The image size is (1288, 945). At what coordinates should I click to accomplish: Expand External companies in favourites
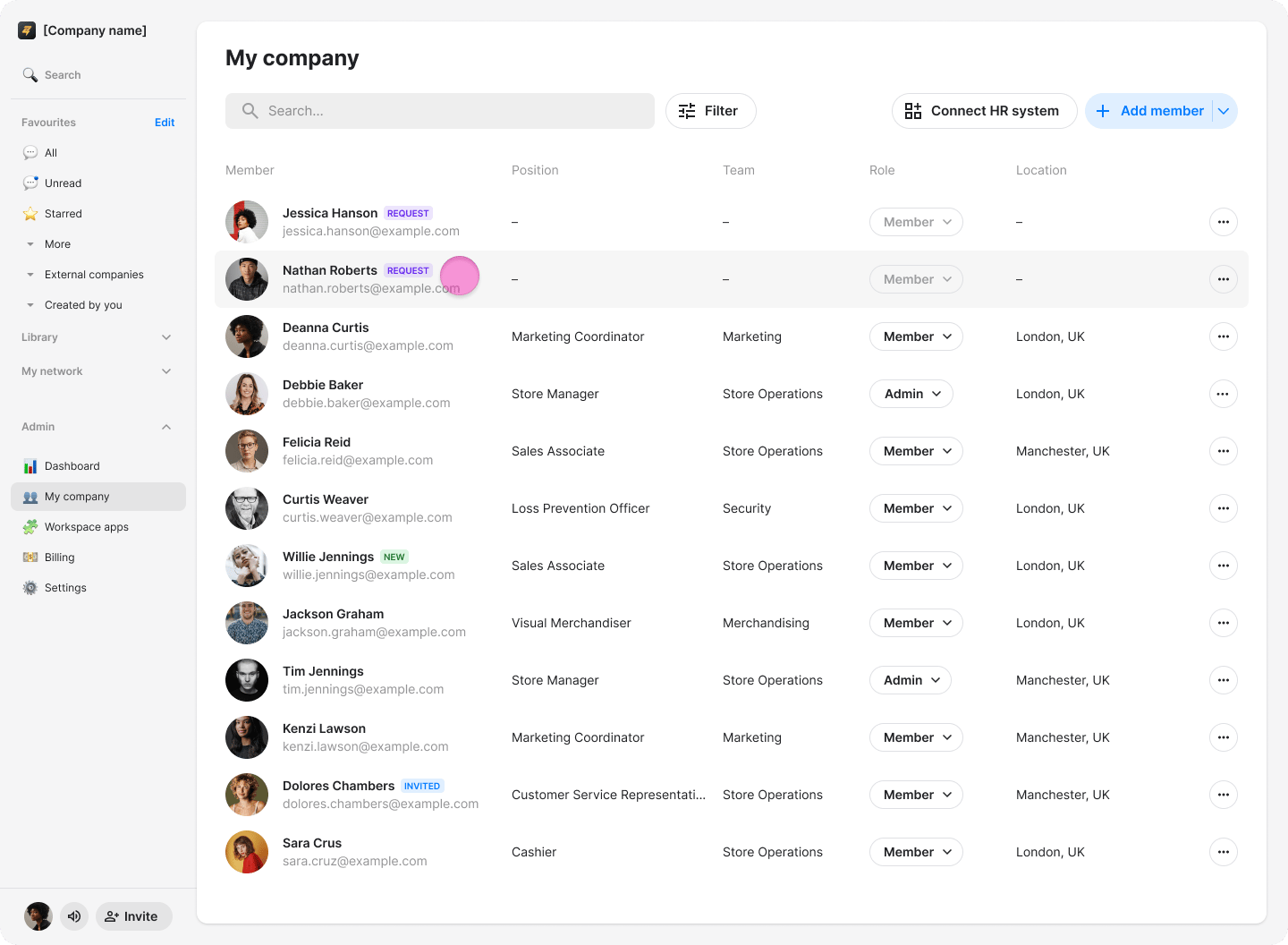(x=30, y=275)
